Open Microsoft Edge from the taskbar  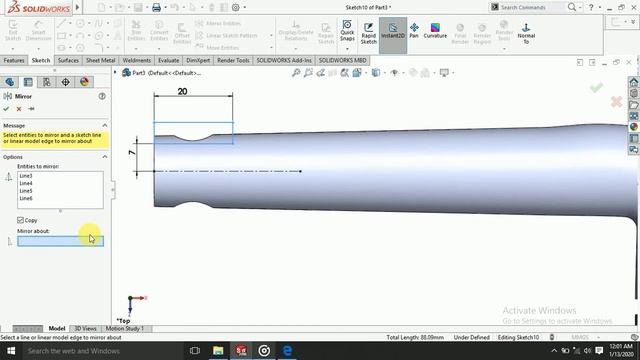(287, 351)
